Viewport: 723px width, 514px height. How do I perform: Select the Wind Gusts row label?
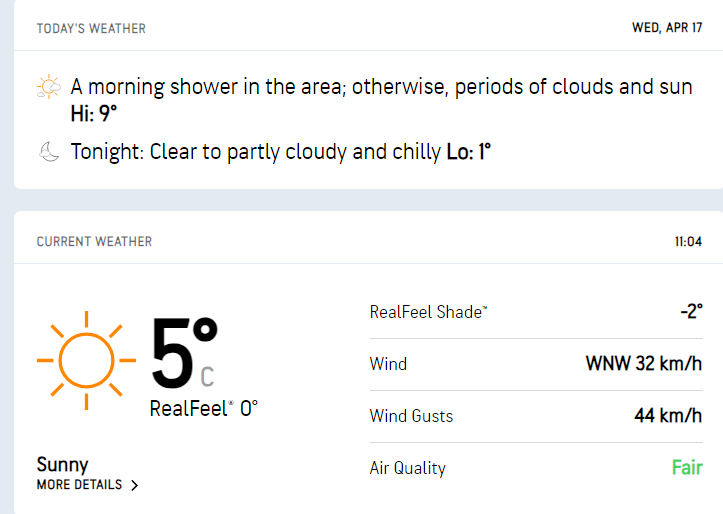tap(411, 416)
